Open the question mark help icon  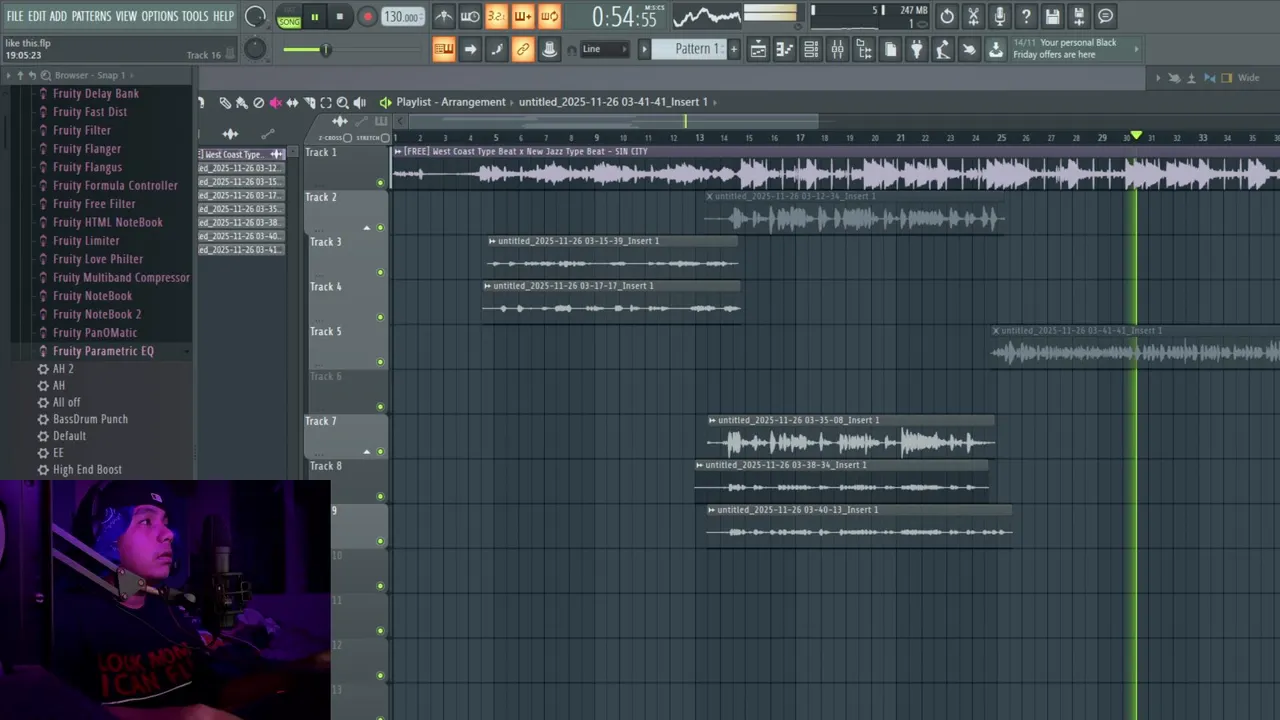[1026, 16]
